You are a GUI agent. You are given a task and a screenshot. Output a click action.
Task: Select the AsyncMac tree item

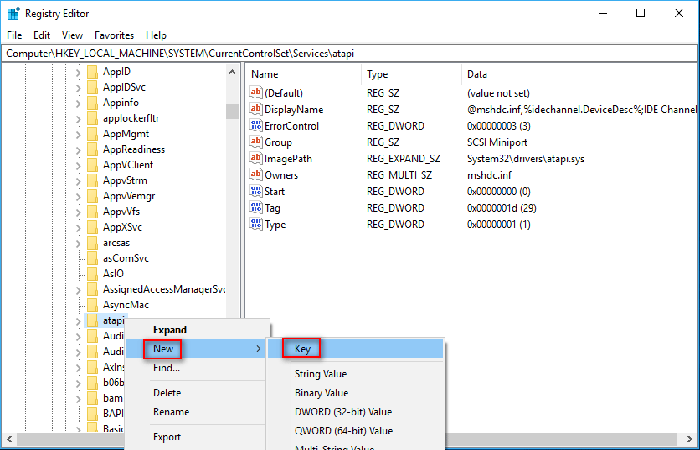[x=125, y=305]
